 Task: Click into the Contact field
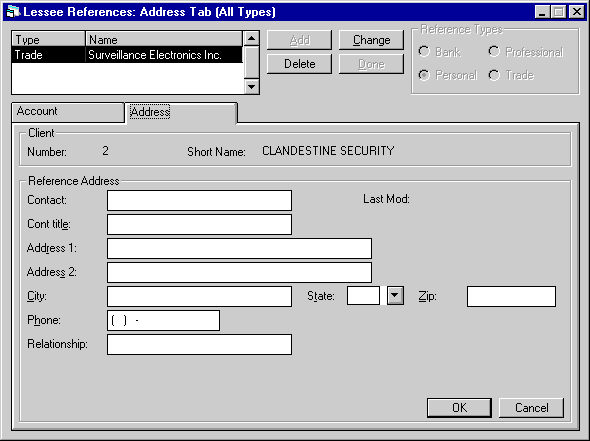[199, 200]
